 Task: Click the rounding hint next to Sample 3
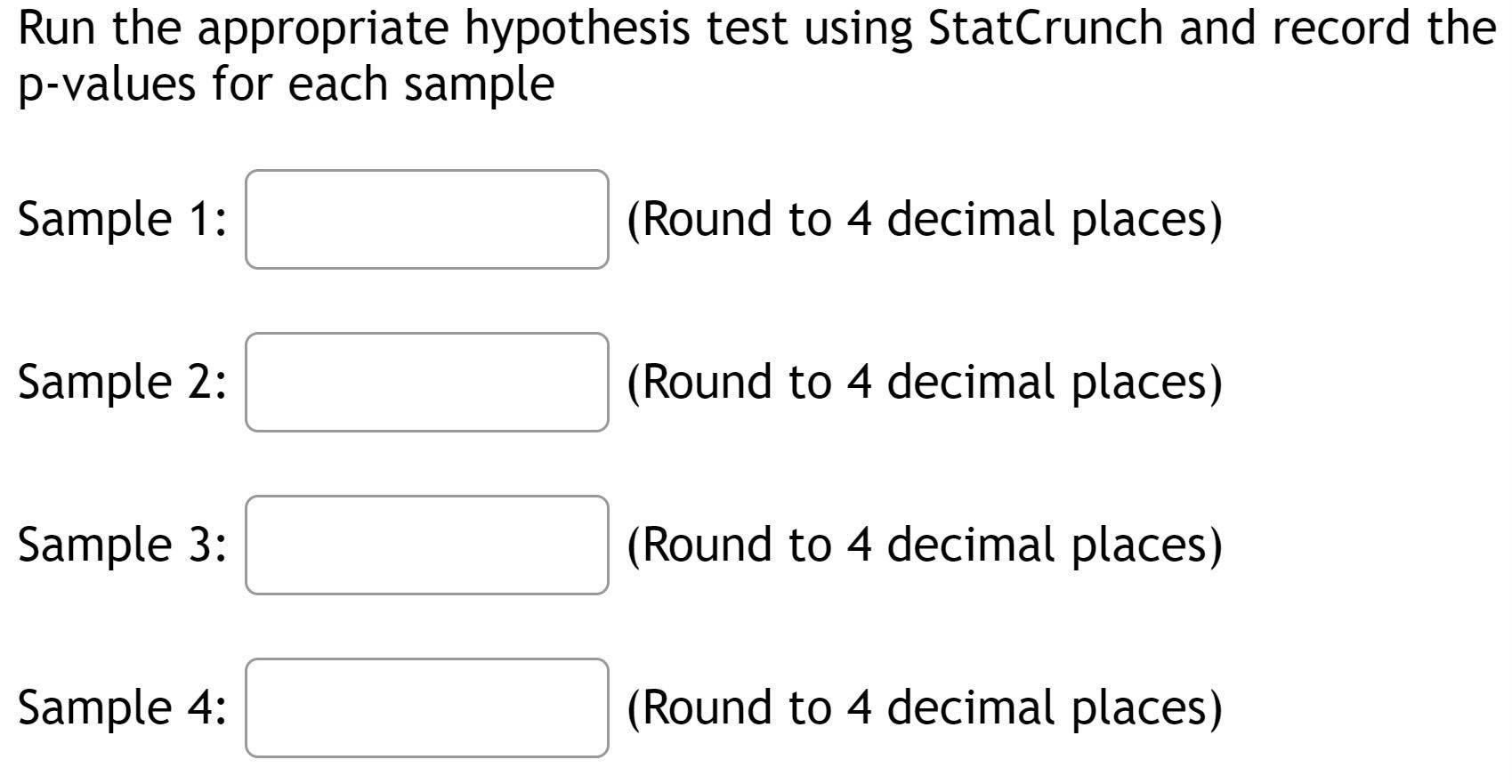[926, 546]
